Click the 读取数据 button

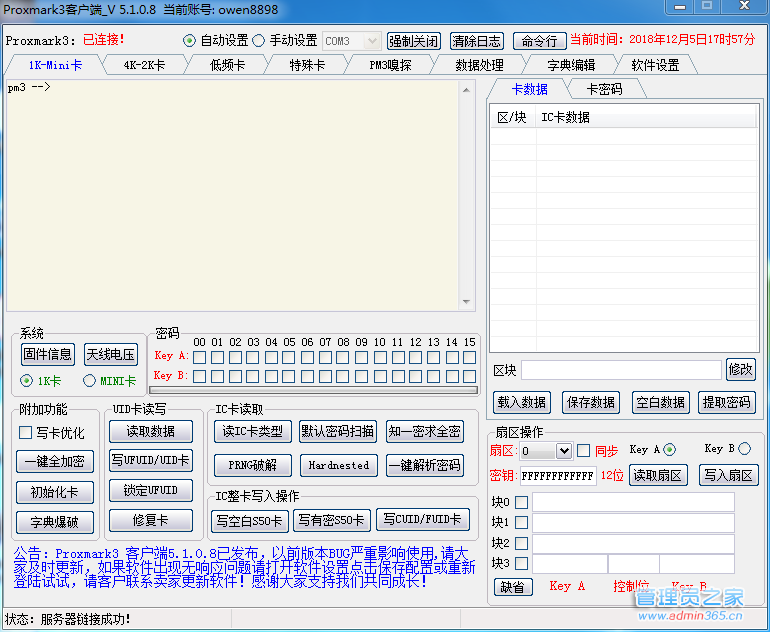point(151,432)
